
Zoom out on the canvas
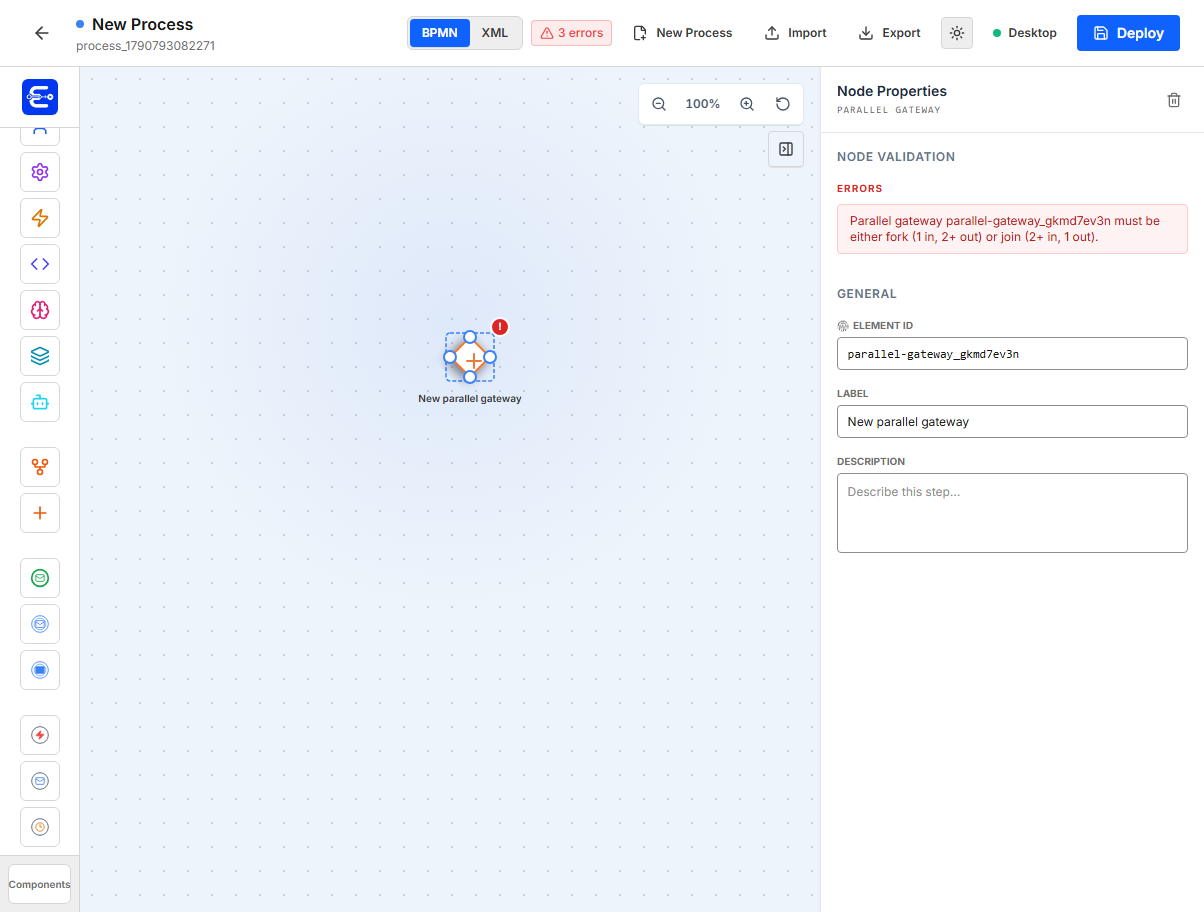pyautogui.click(x=659, y=104)
